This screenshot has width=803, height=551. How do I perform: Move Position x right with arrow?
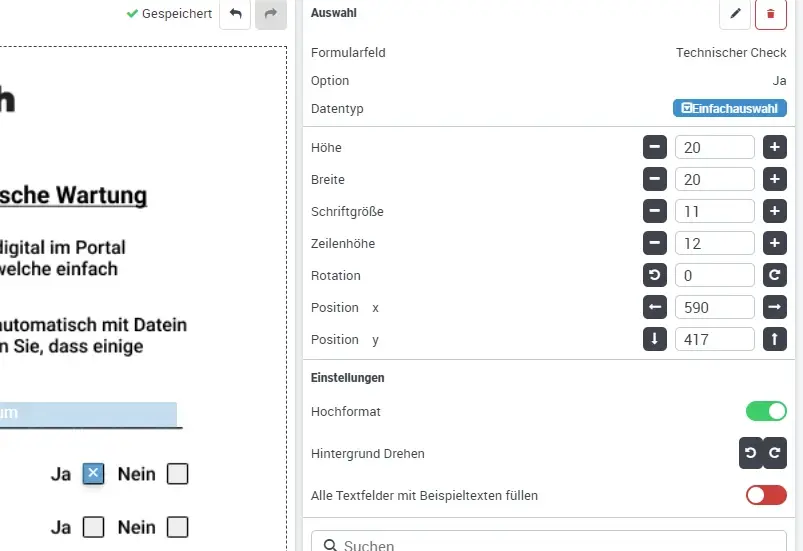tap(775, 308)
